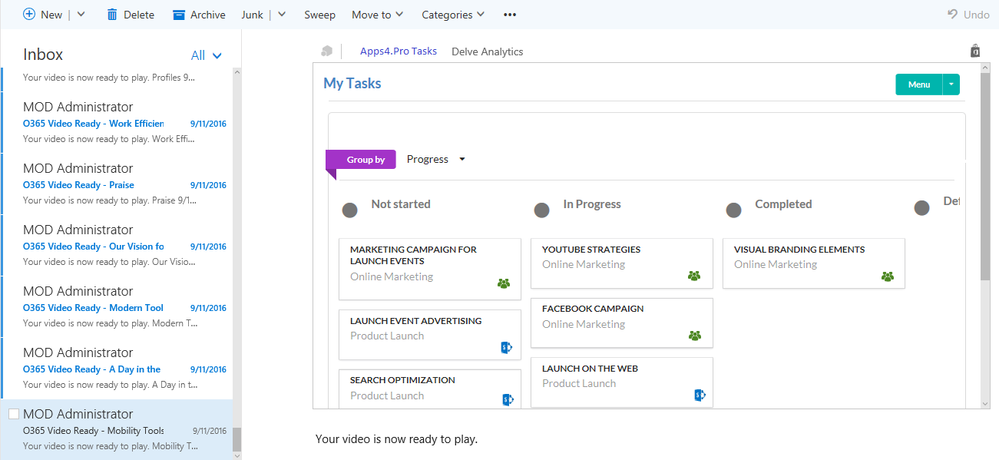
Task: Click the Archive box icon
Action: click(179, 15)
